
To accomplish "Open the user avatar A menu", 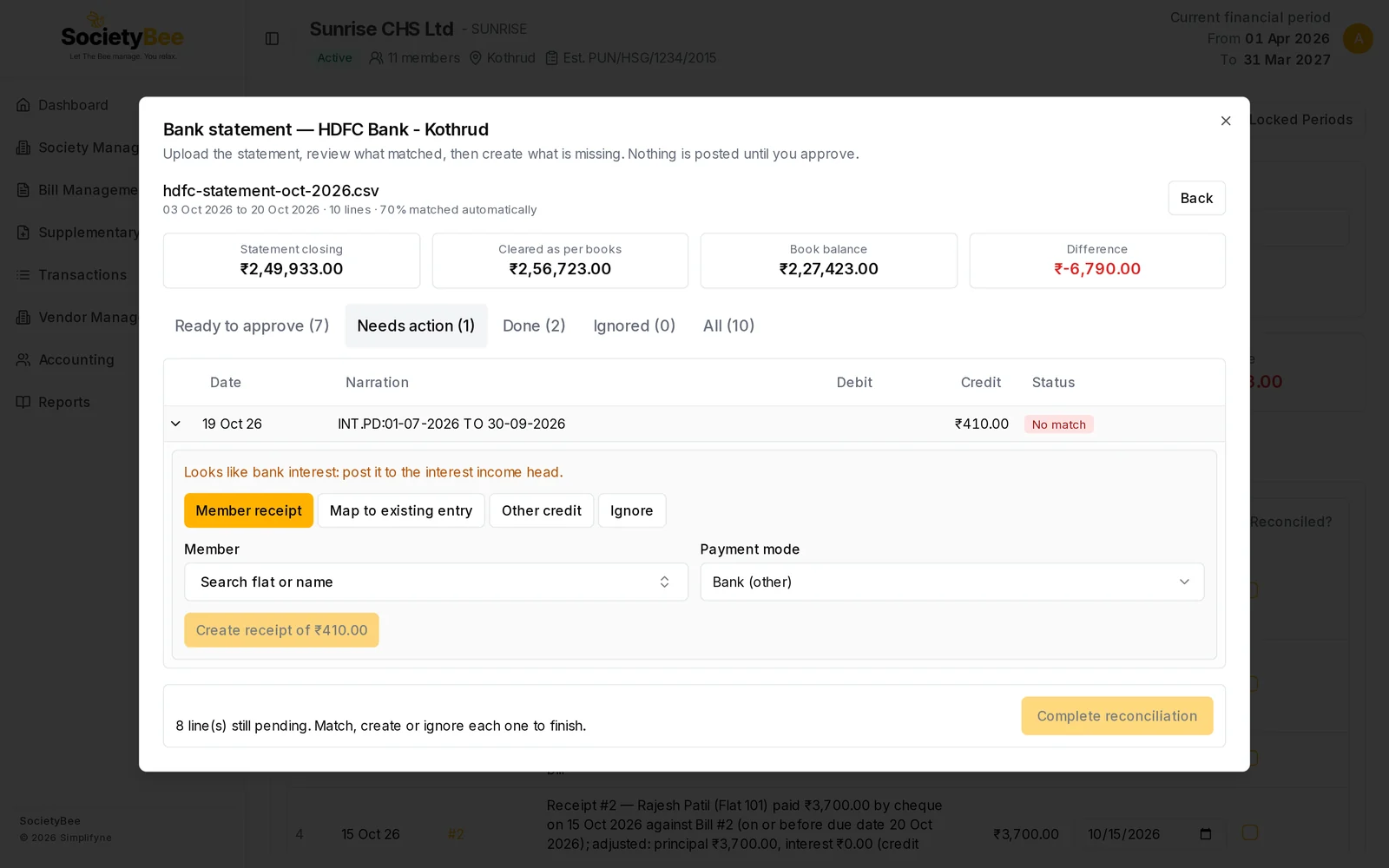I will click(x=1358, y=38).
